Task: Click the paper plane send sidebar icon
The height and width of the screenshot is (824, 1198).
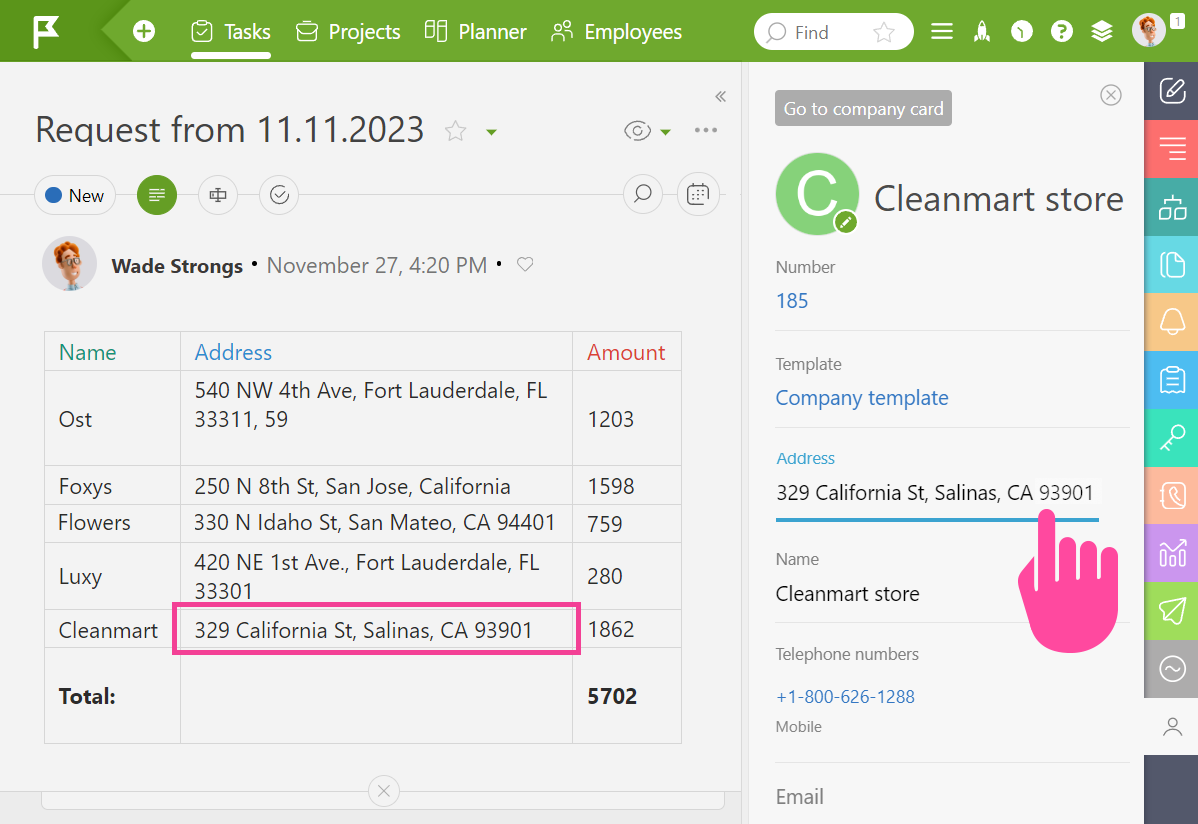Action: pos(1171,611)
